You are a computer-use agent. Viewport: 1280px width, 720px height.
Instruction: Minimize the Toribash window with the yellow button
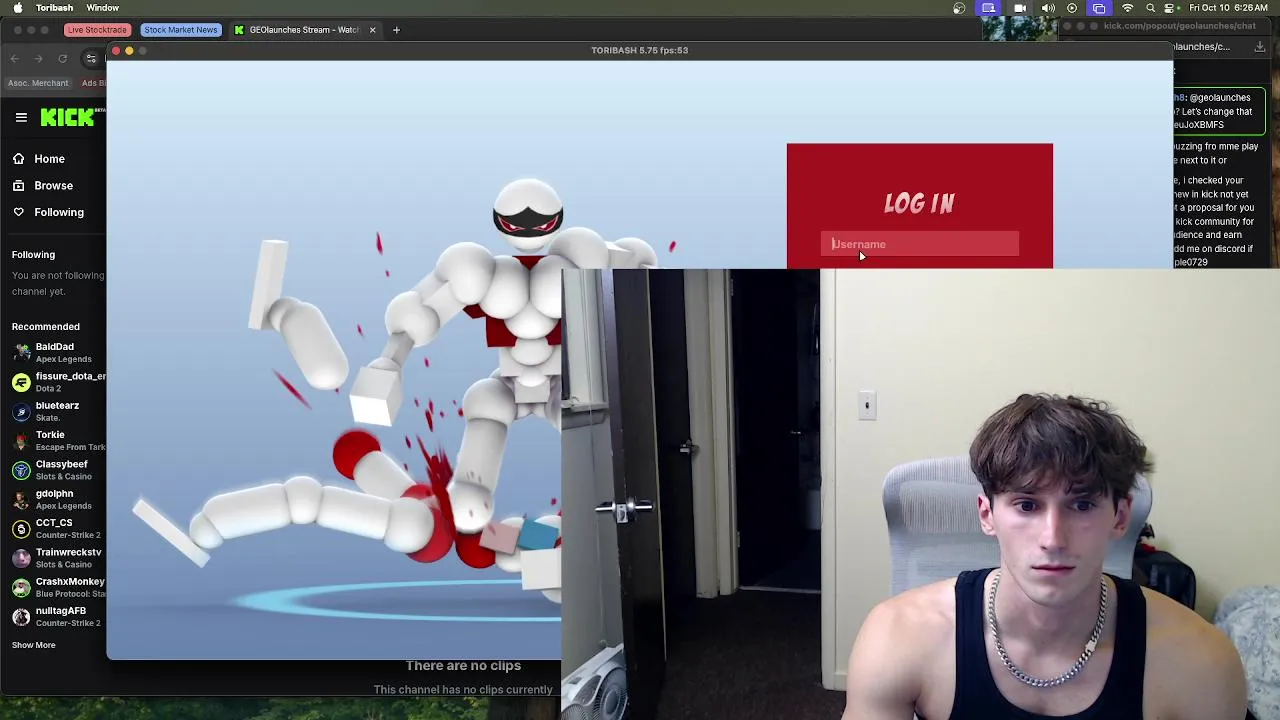[x=129, y=50]
